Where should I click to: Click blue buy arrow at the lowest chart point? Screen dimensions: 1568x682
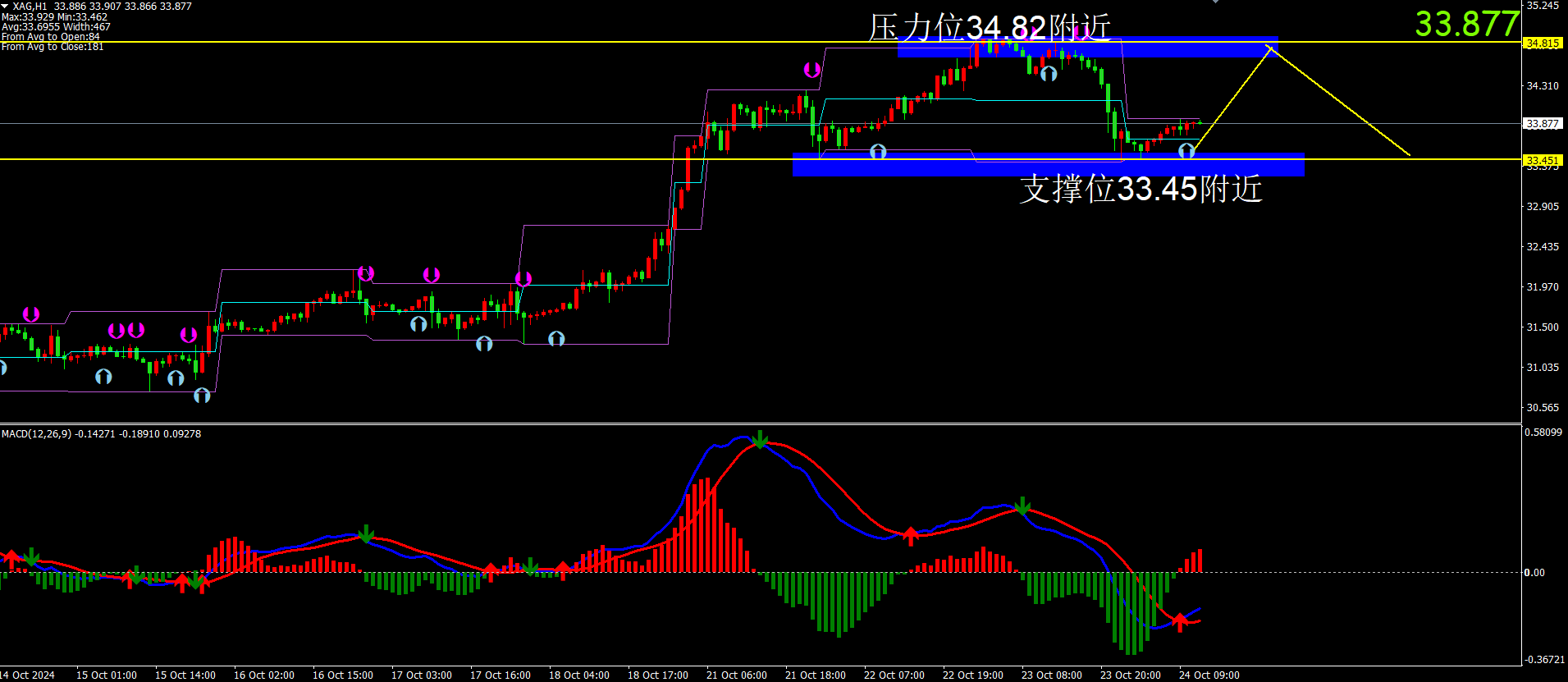click(x=202, y=396)
